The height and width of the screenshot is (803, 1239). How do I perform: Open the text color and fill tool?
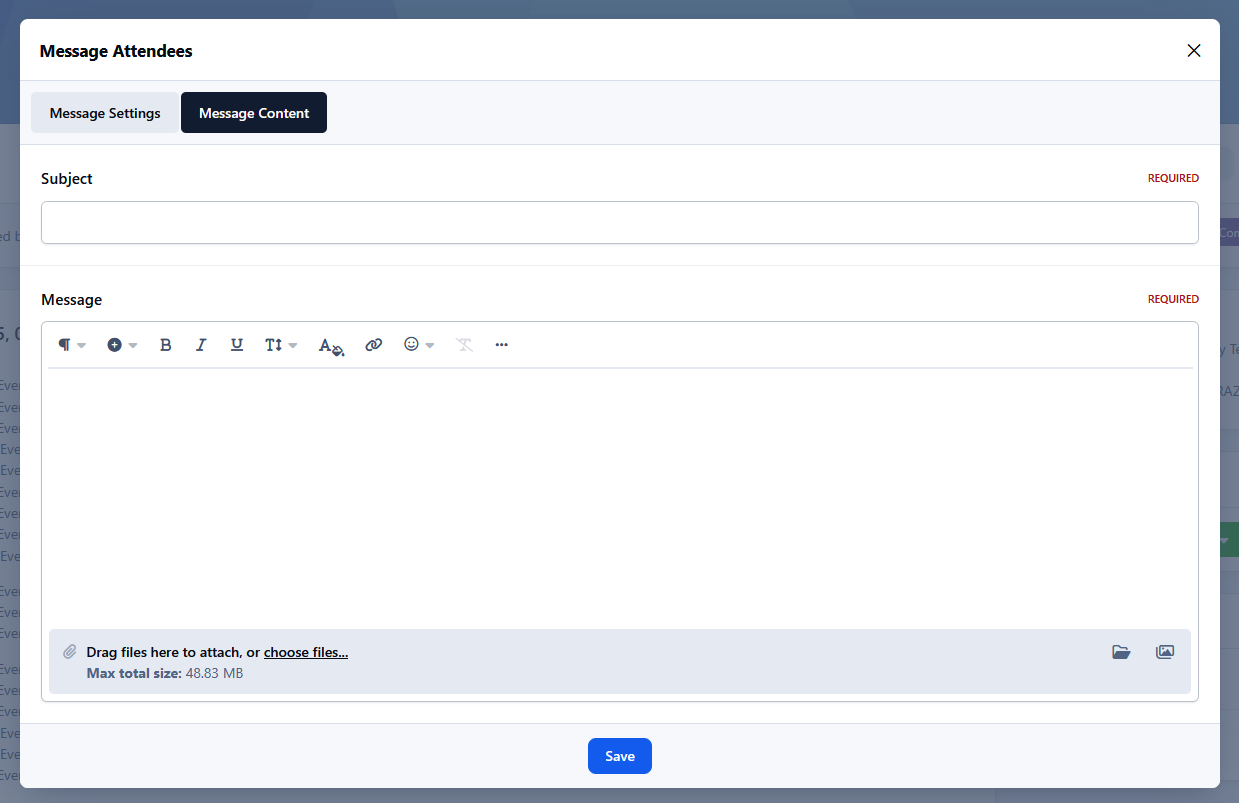(331, 346)
